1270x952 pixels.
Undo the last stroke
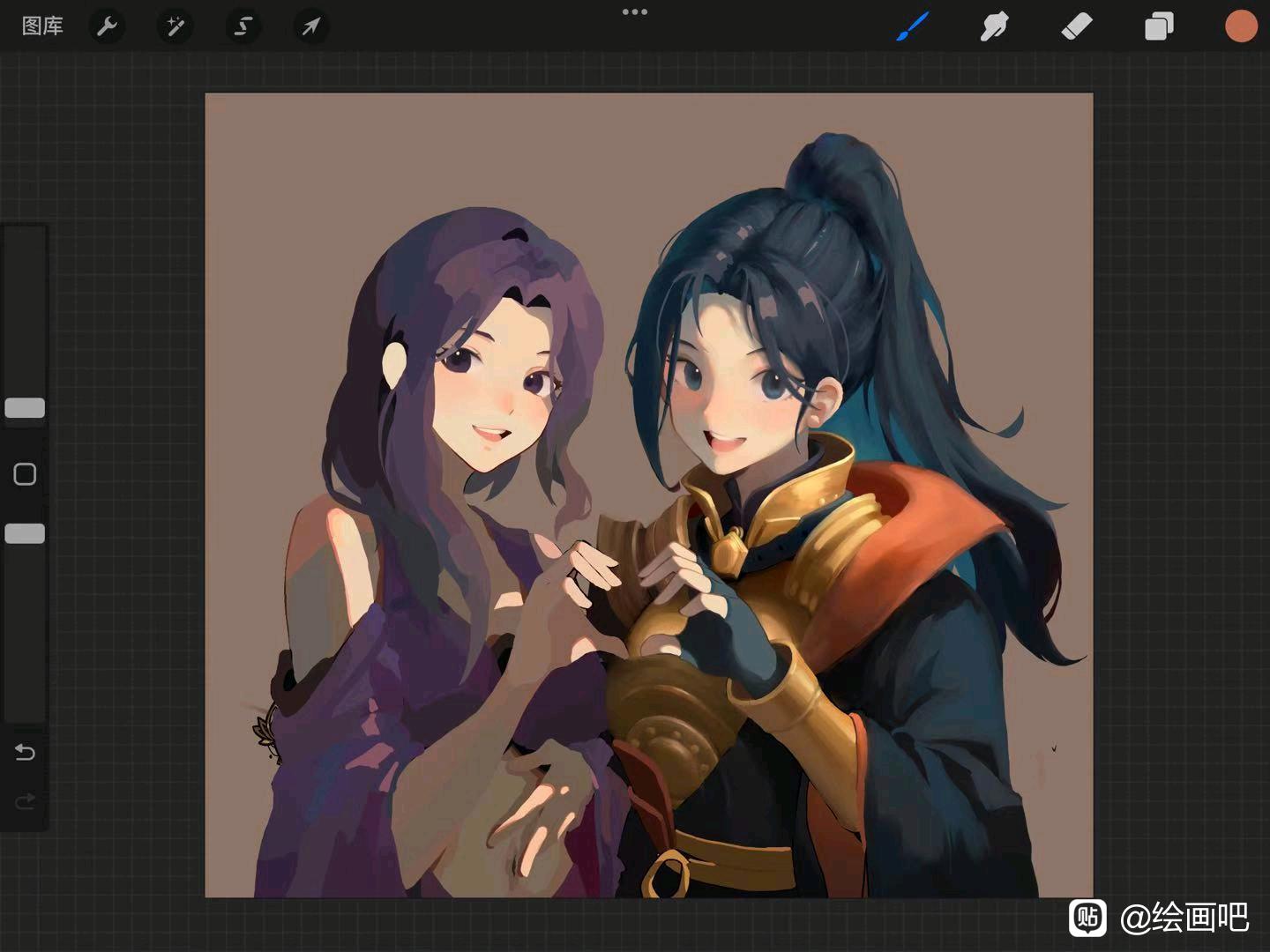click(25, 752)
